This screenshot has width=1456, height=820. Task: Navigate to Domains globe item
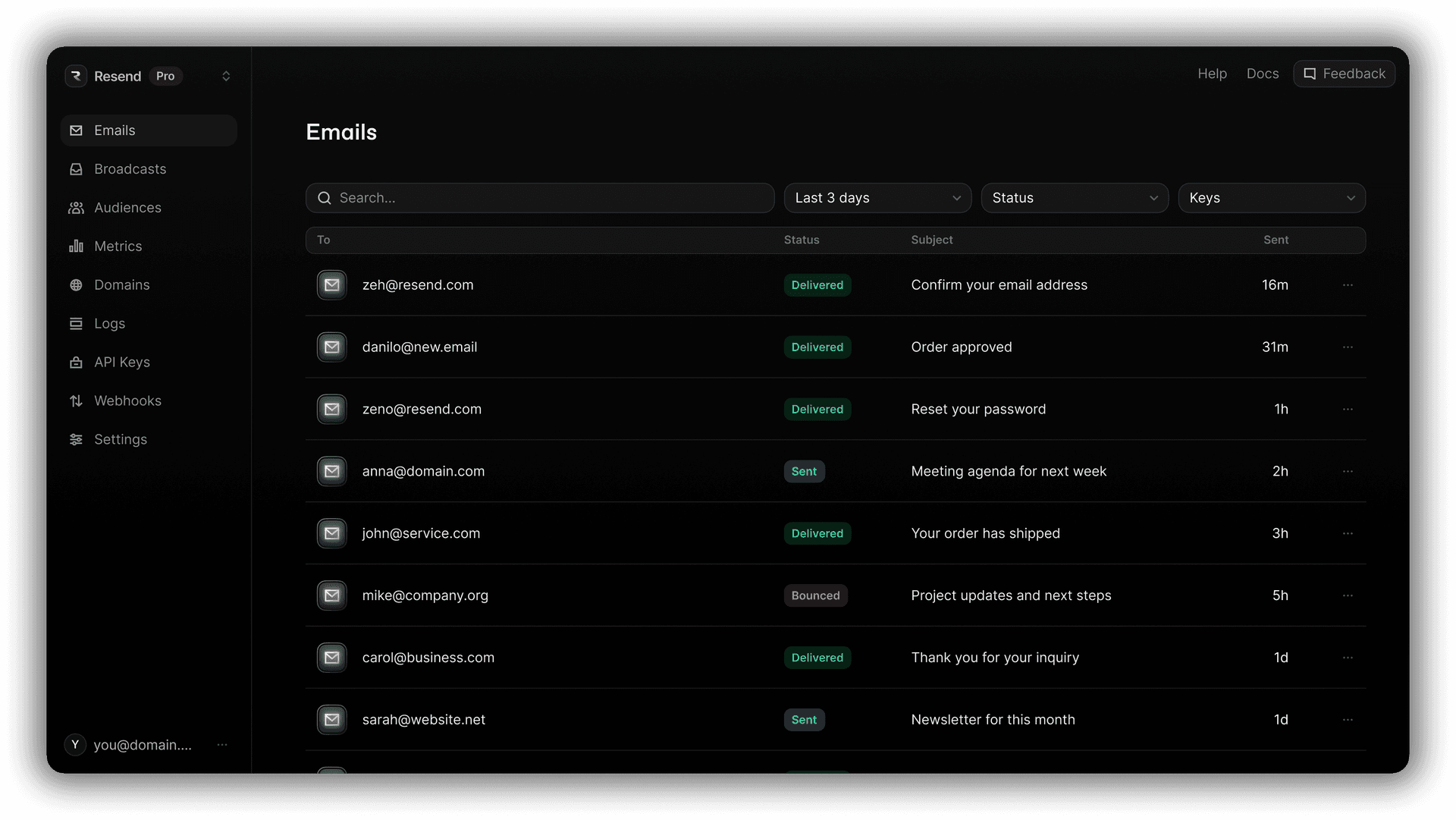coord(121,285)
